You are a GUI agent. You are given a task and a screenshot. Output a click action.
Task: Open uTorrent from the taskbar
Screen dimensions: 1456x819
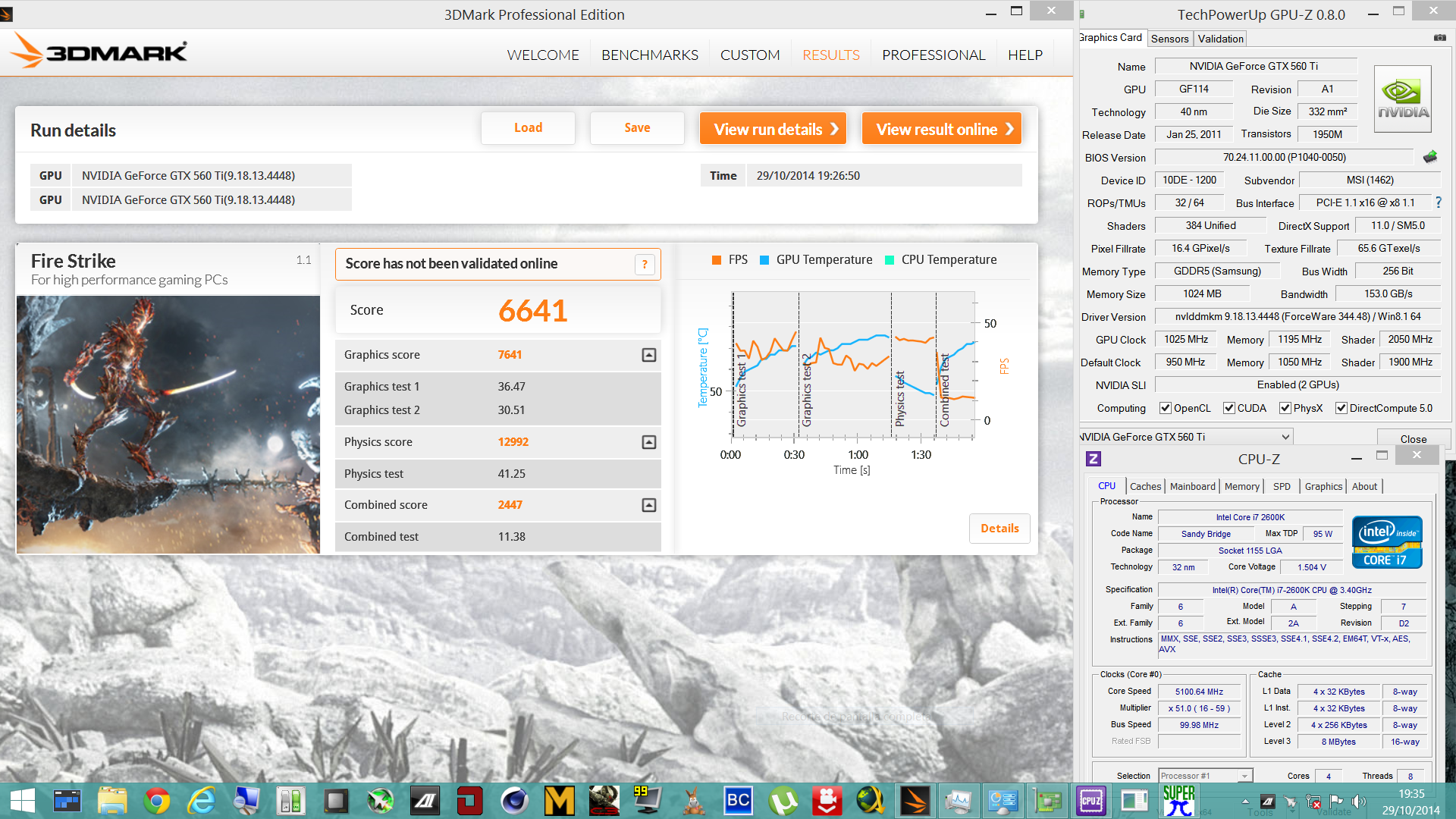[783, 801]
